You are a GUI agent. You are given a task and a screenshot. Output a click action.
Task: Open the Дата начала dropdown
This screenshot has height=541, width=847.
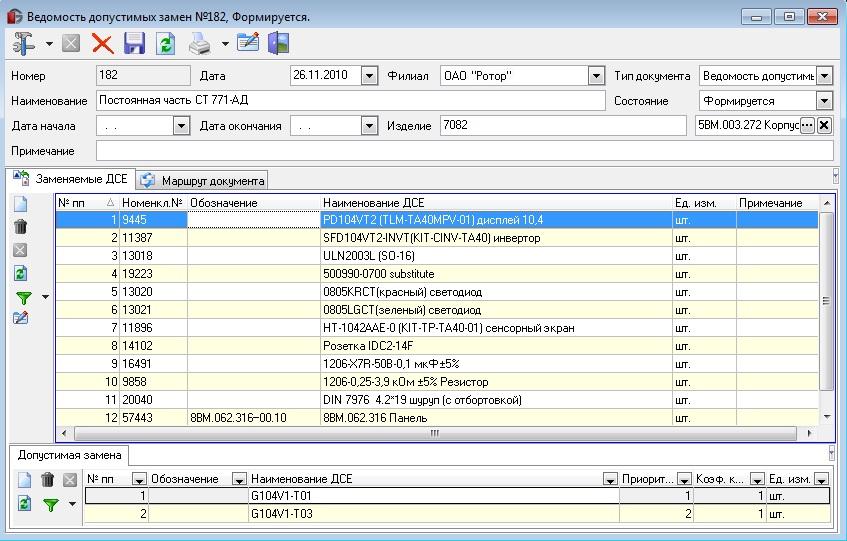click(x=182, y=126)
